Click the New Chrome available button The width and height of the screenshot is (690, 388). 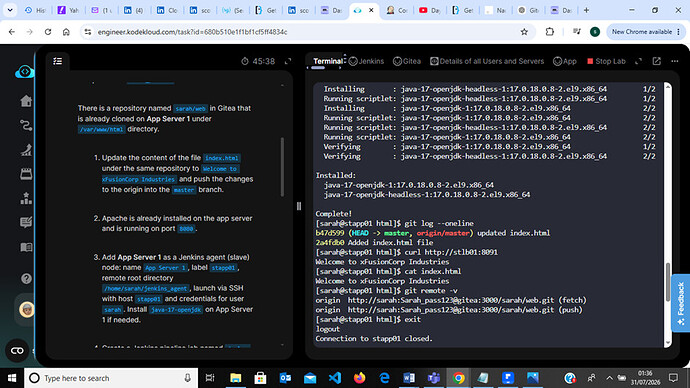646,32
